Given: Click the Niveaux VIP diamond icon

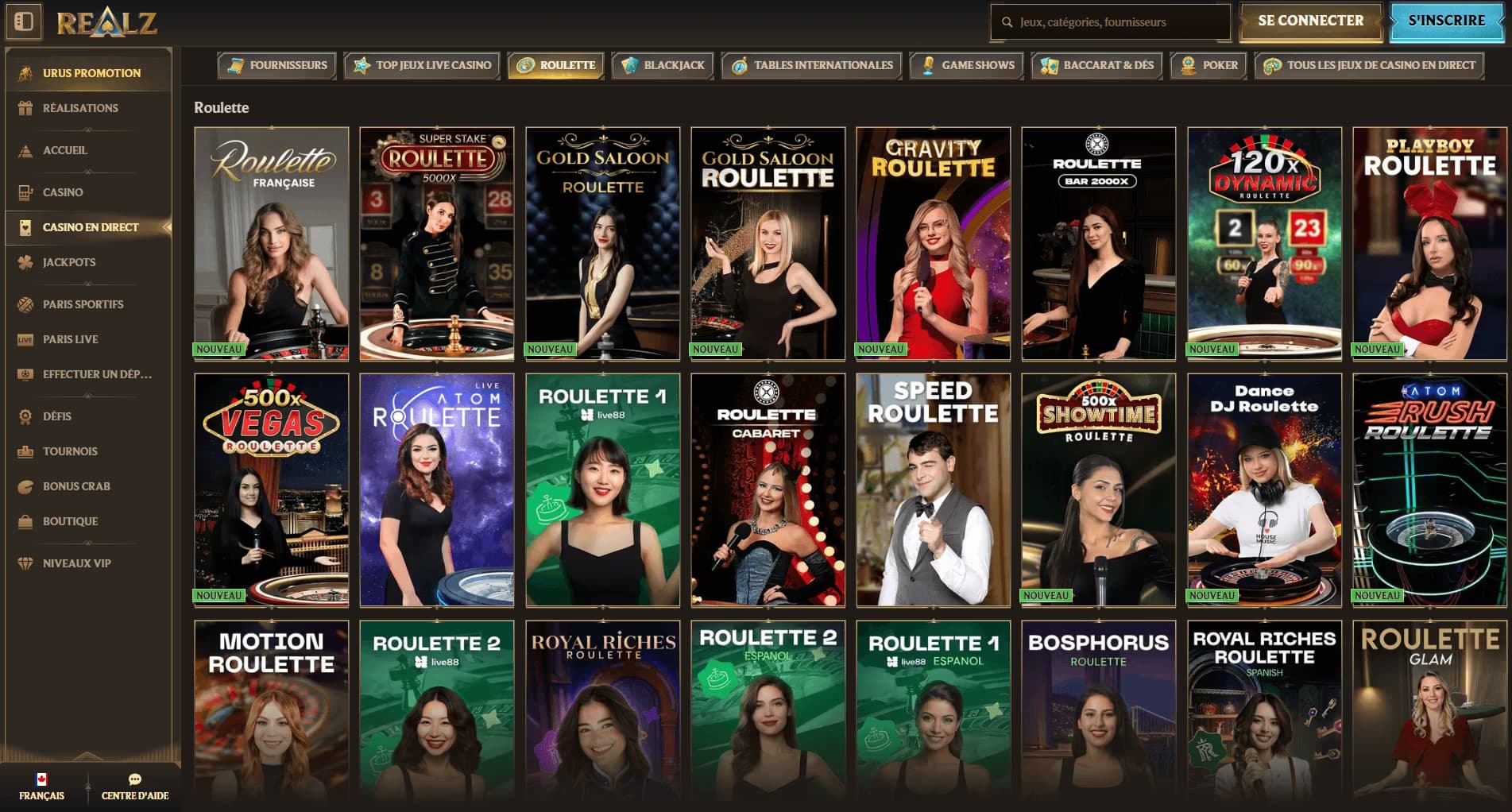Looking at the screenshot, I should [x=26, y=563].
